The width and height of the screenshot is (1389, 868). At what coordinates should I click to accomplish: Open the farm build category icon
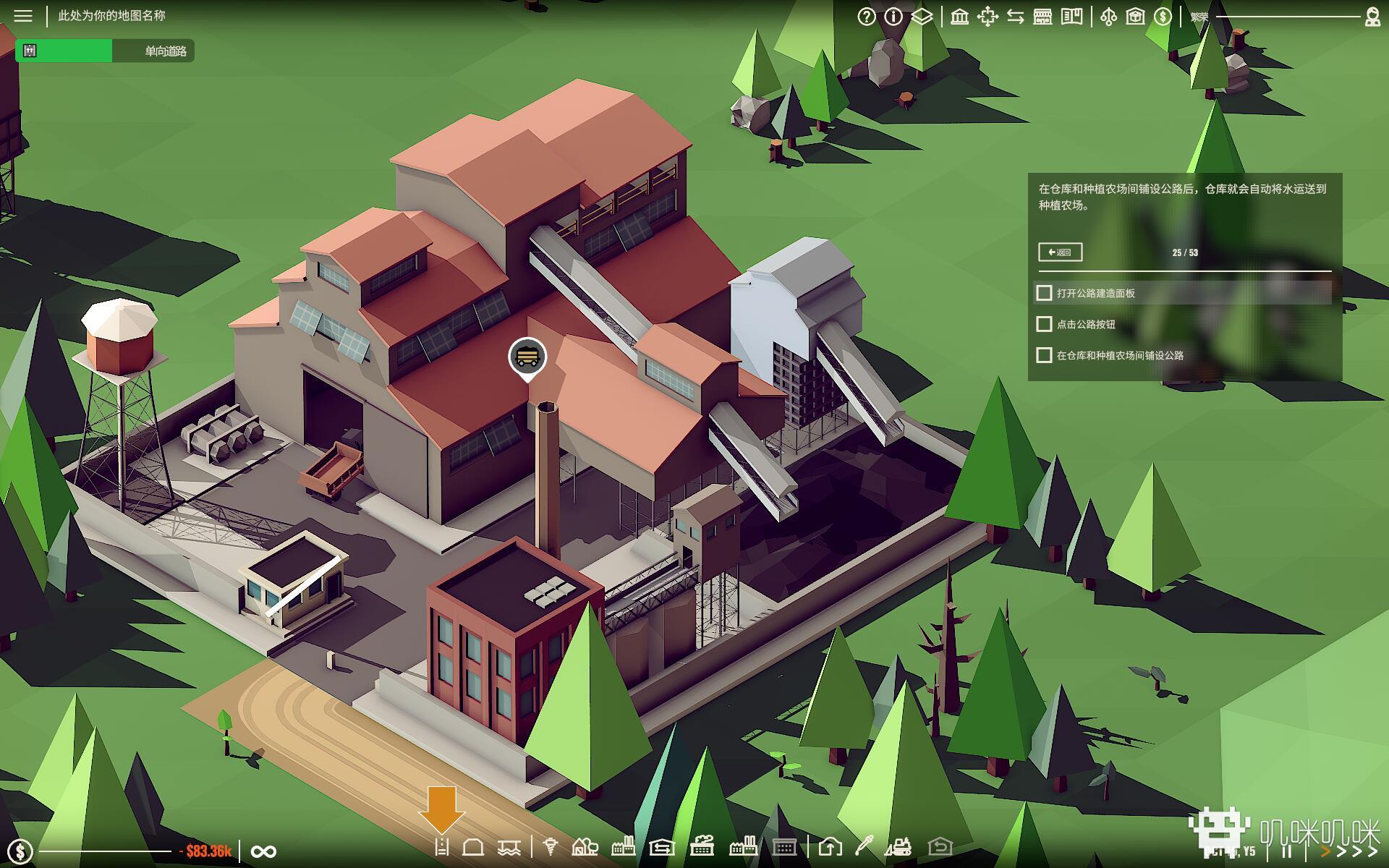[585, 846]
